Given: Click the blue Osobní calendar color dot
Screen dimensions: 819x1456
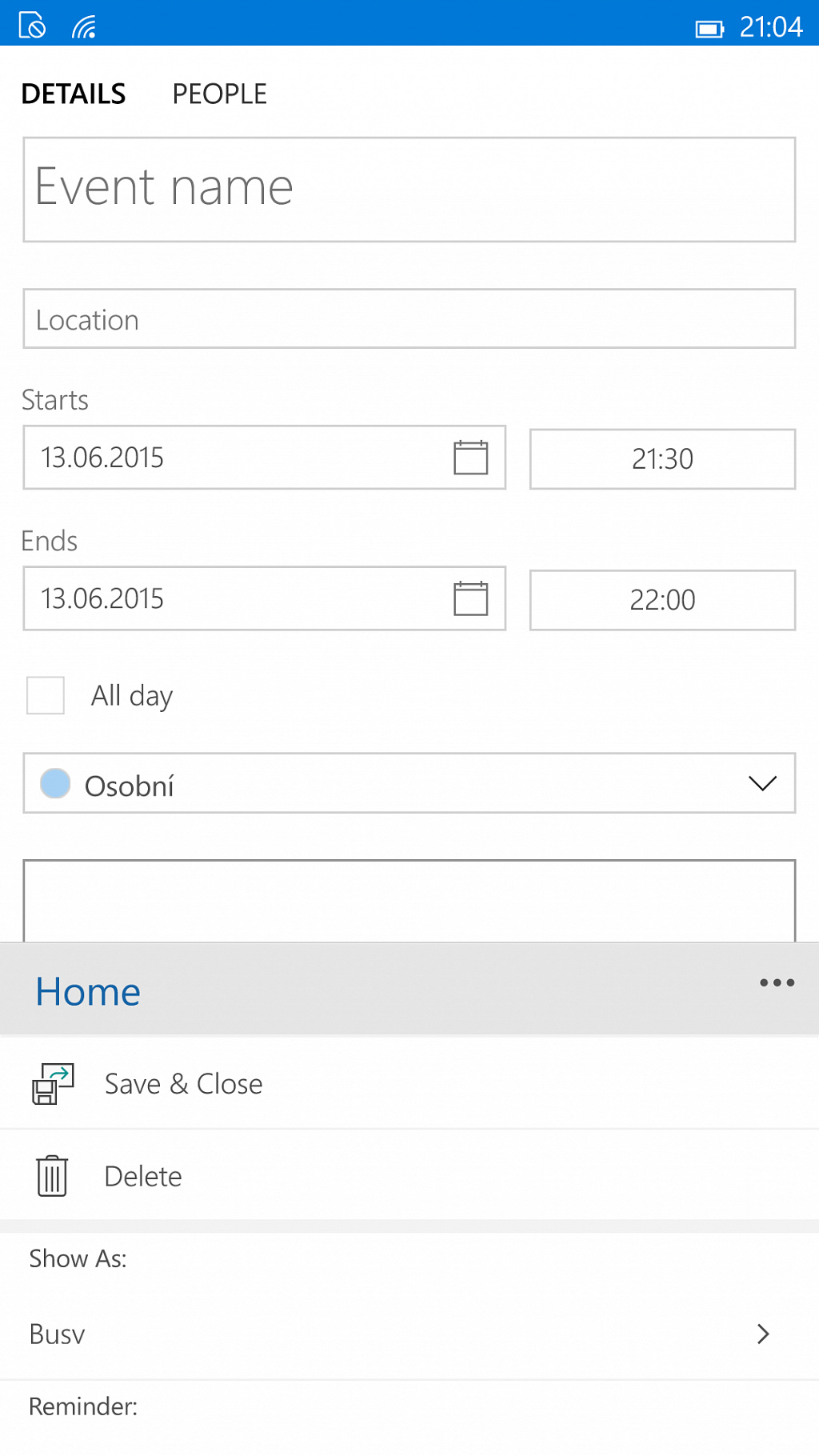Looking at the screenshot, I should 55,783.
